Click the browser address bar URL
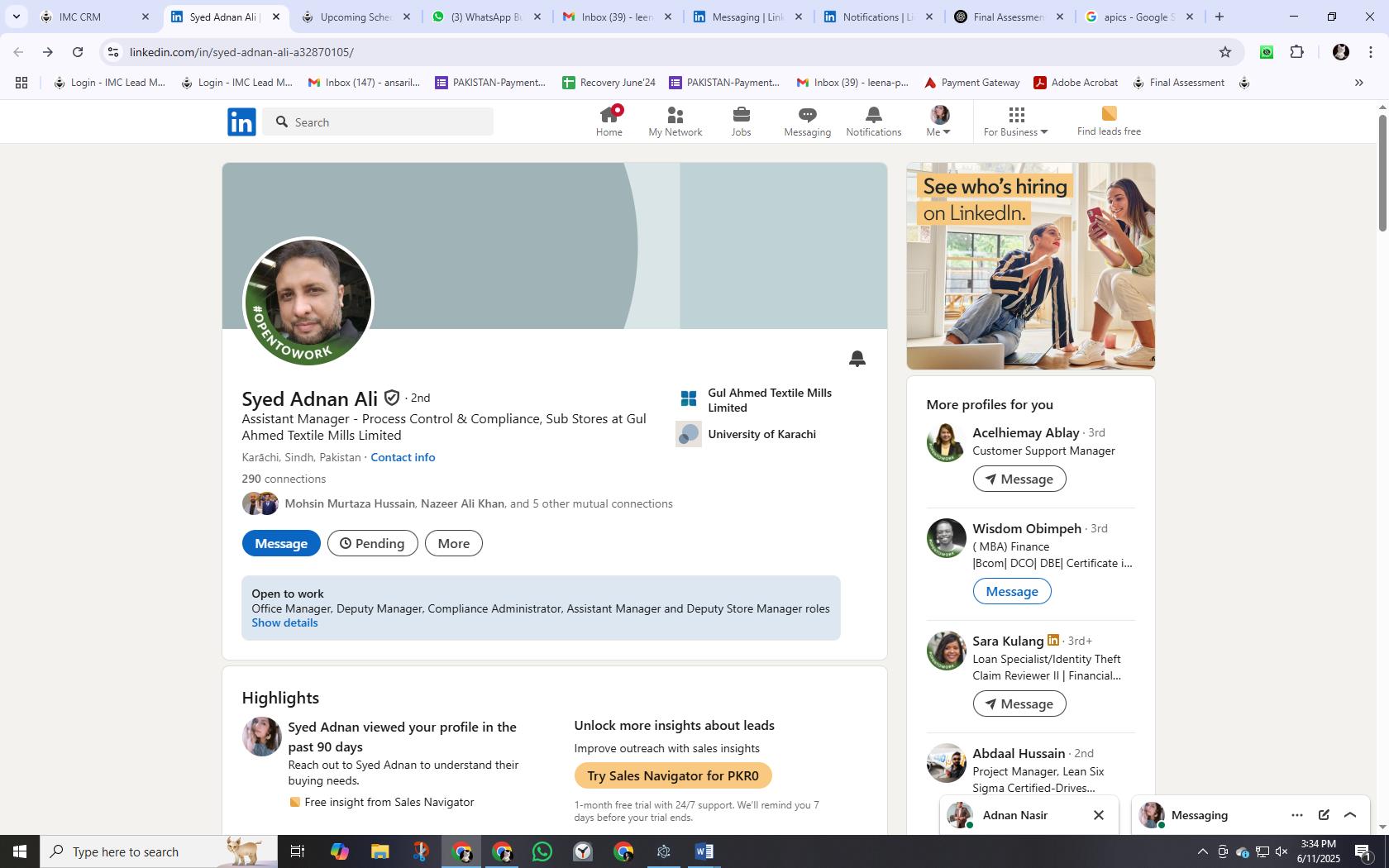The width and height of the screenshot is (1389, 868). 241,52
